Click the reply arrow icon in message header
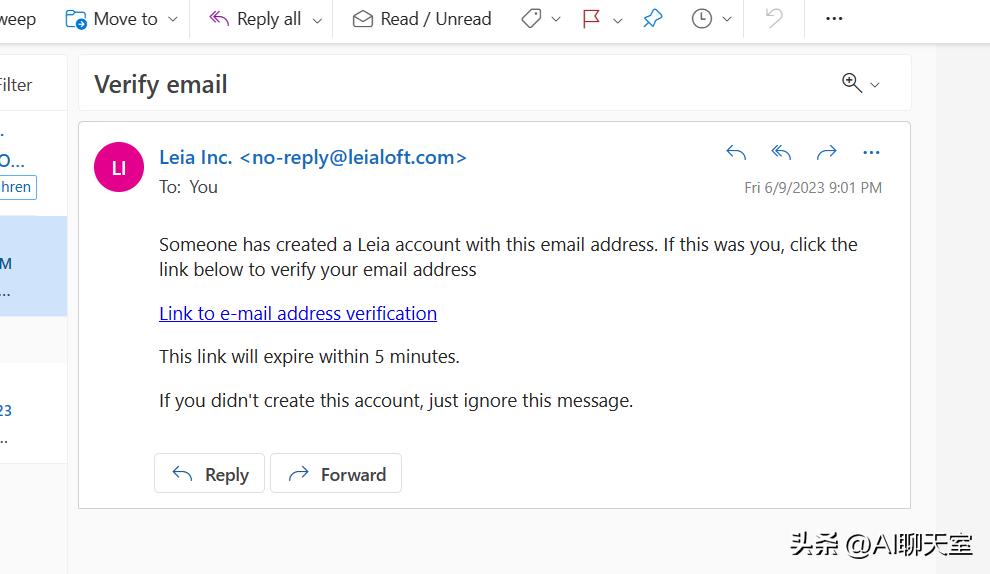This screenshot has height=574, width=990. point(736,153)
